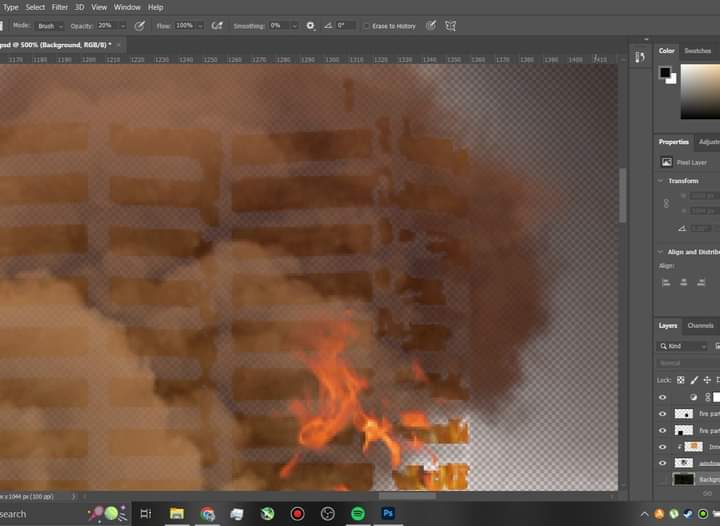The image size is (720, 526).
Task: Click the background white color swatch
Action: tap(672, 79)
